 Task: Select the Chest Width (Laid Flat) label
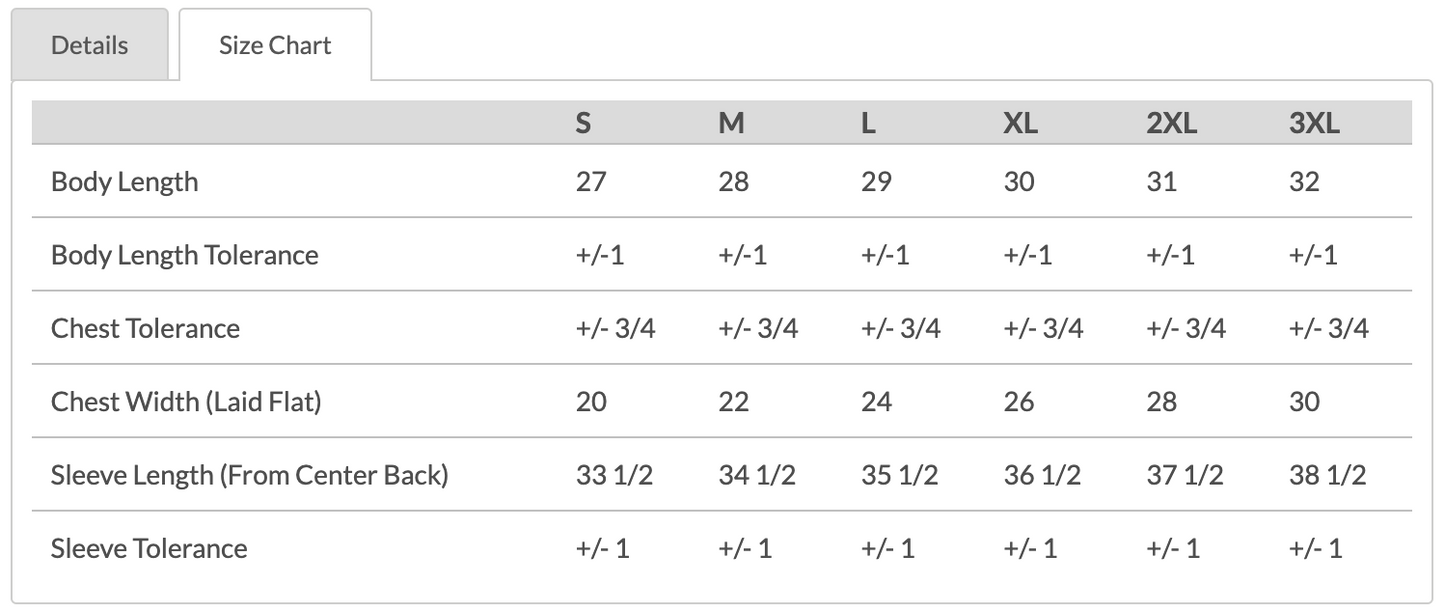click(186, 402)
